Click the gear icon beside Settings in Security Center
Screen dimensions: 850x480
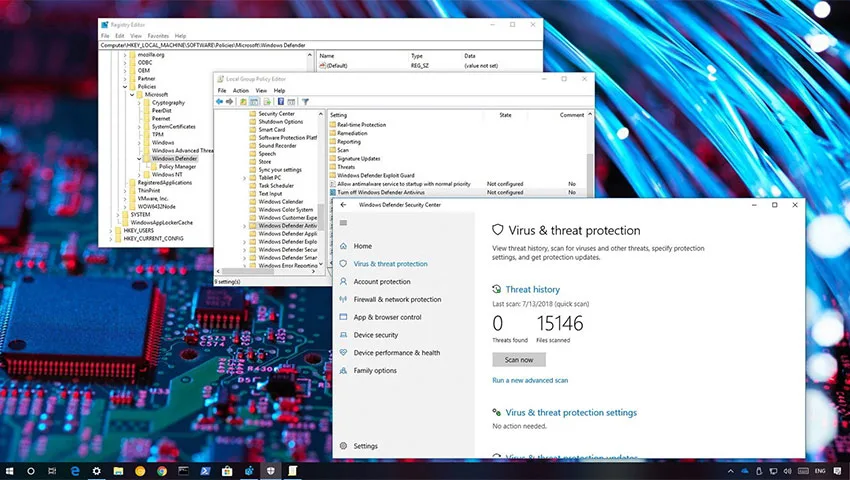[343, 446]
